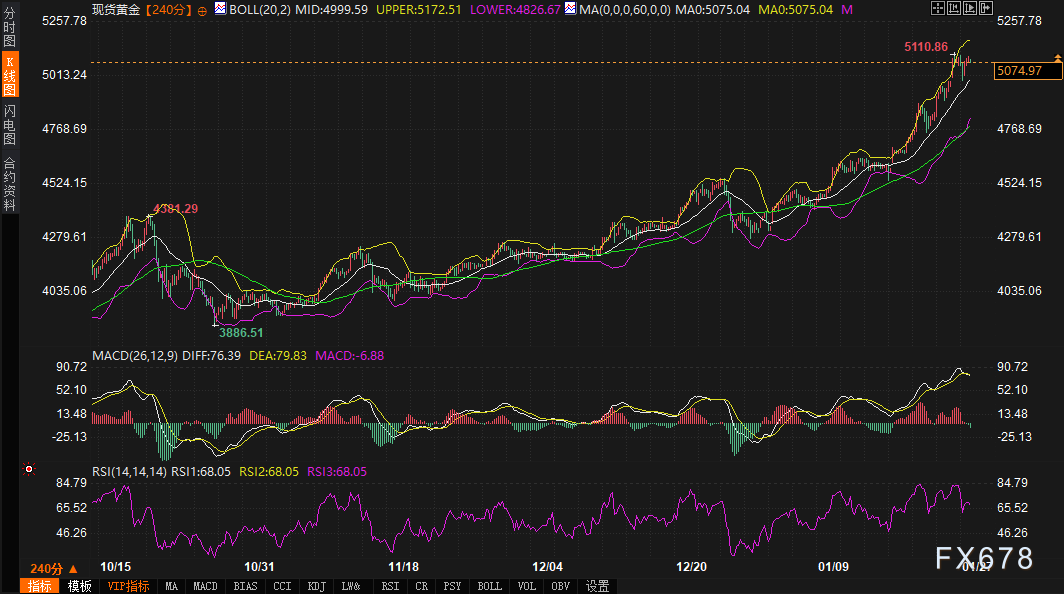Open 设置 settings in indicator bar
This screenshot has width=1064, height=594.
(597, 586)
